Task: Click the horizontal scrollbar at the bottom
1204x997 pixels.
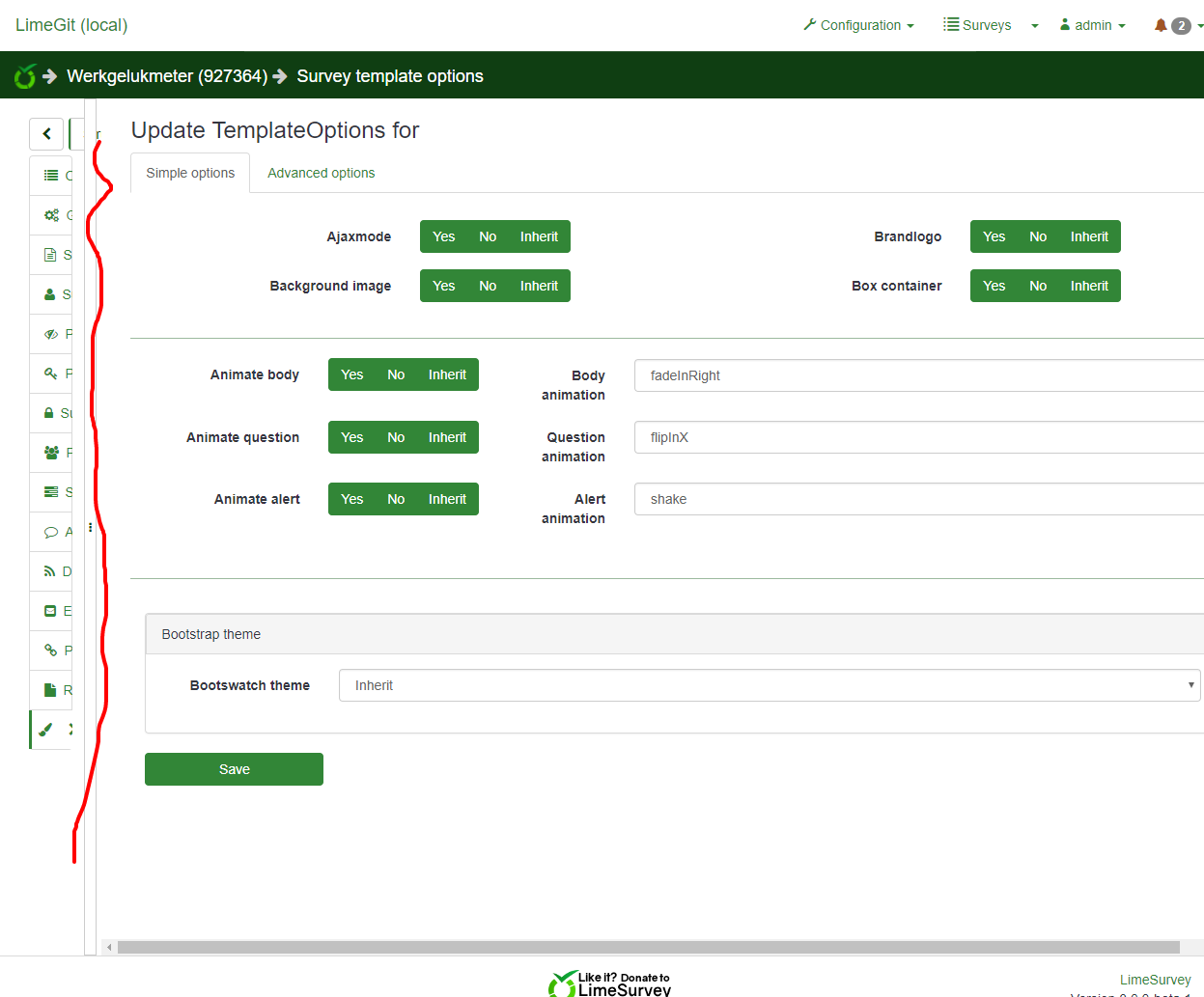Action: click(647, 948)
